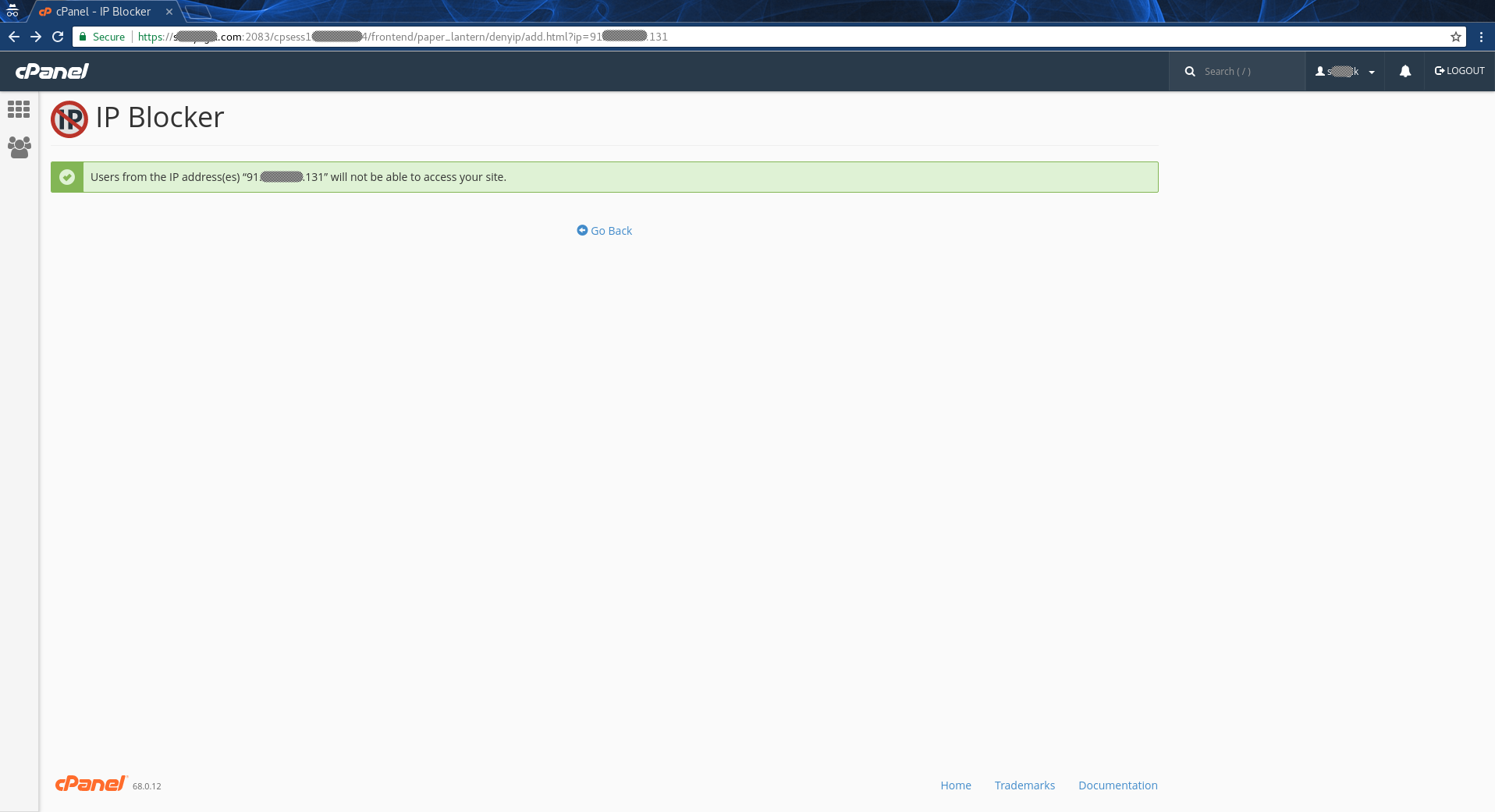The height and width of the screenshot is (812, 1495).
Task: Click the incognito icon in title bar
Action: pos(12,10)
